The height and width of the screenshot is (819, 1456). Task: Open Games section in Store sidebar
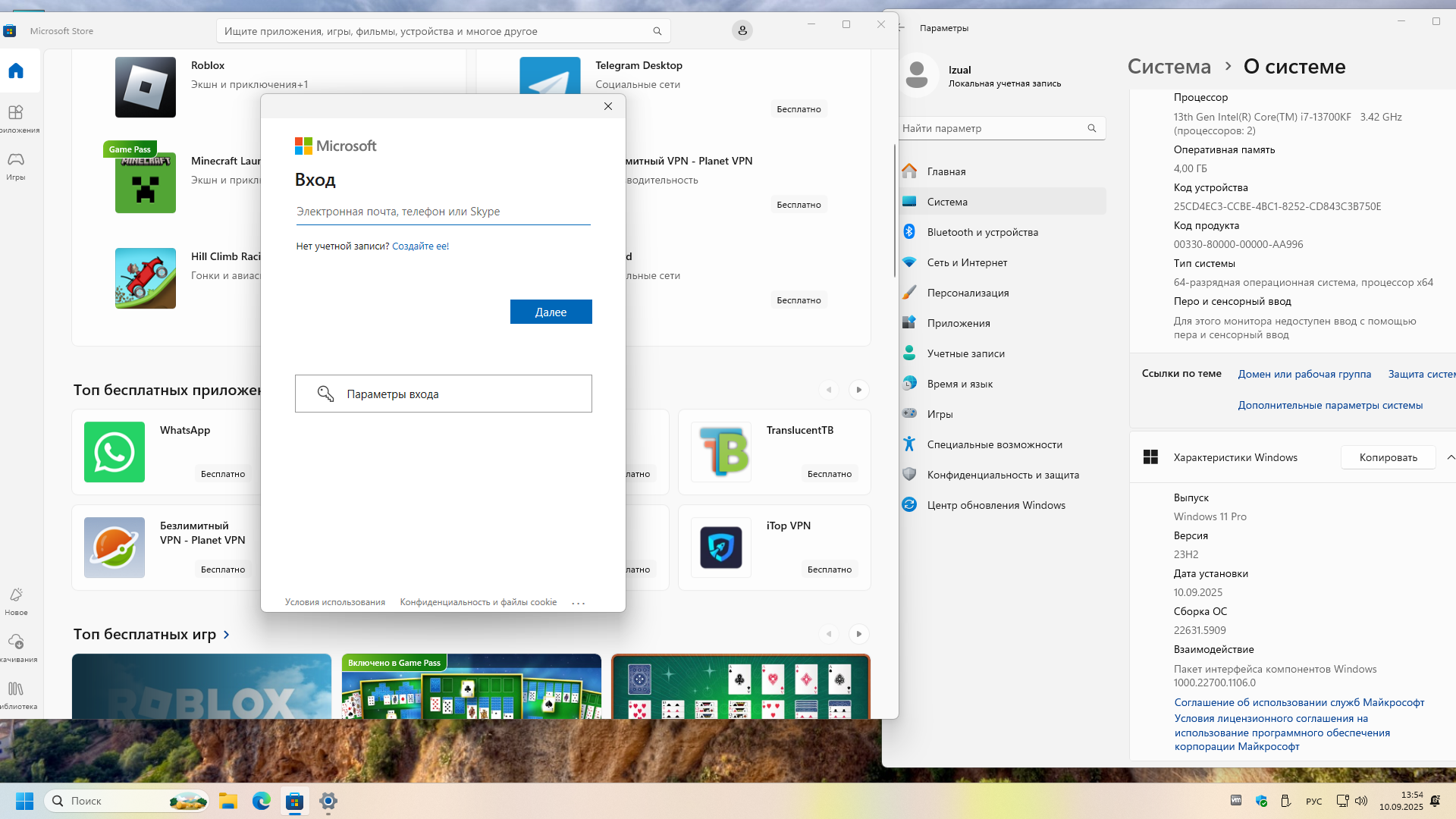point(16,166)
